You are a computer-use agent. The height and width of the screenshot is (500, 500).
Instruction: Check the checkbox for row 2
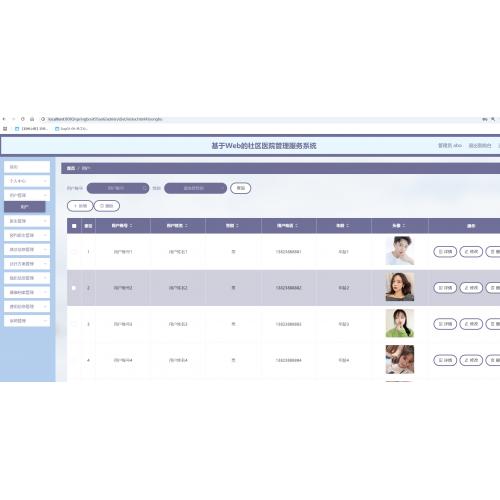point(74,288)
